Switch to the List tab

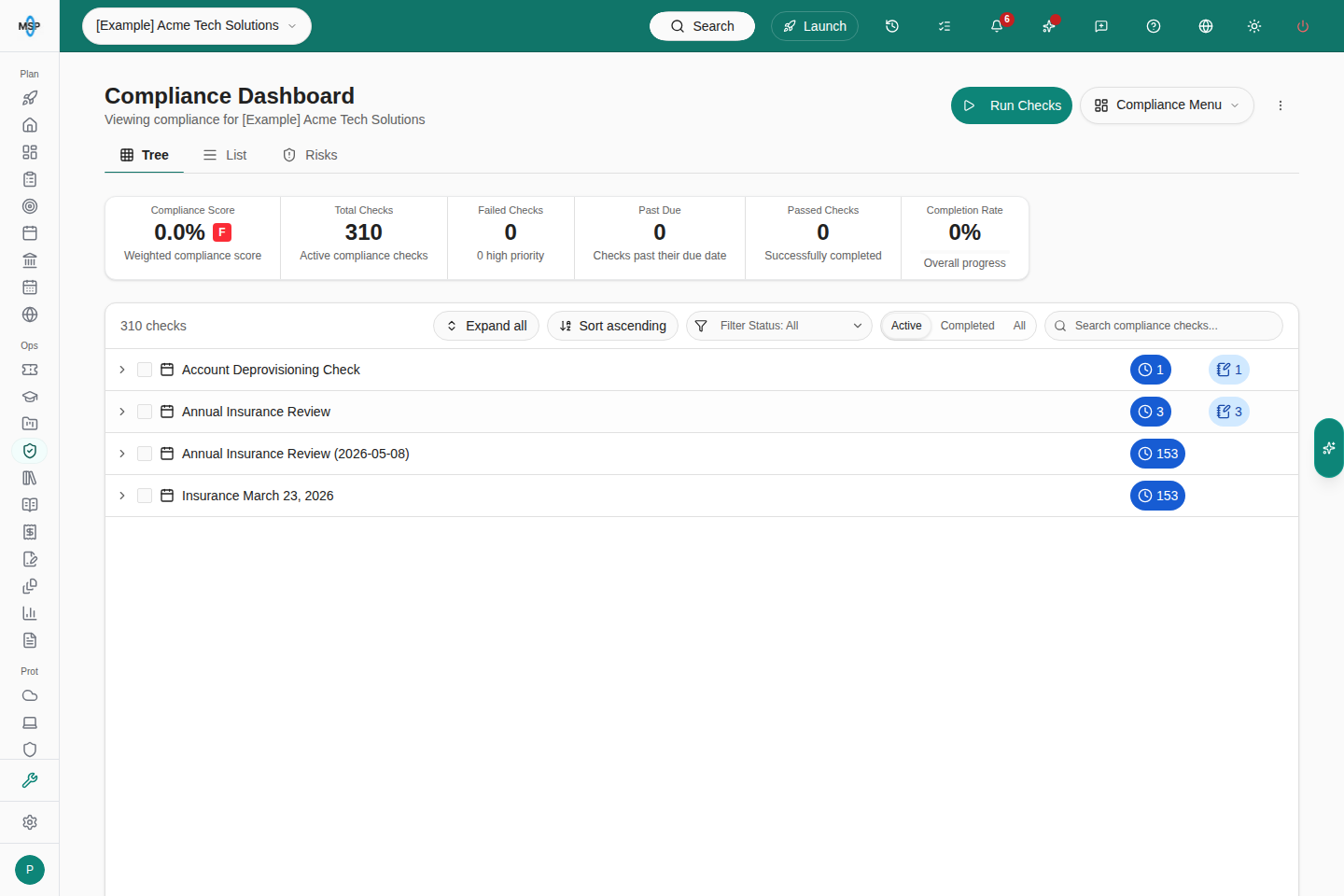tap(225, 155)
